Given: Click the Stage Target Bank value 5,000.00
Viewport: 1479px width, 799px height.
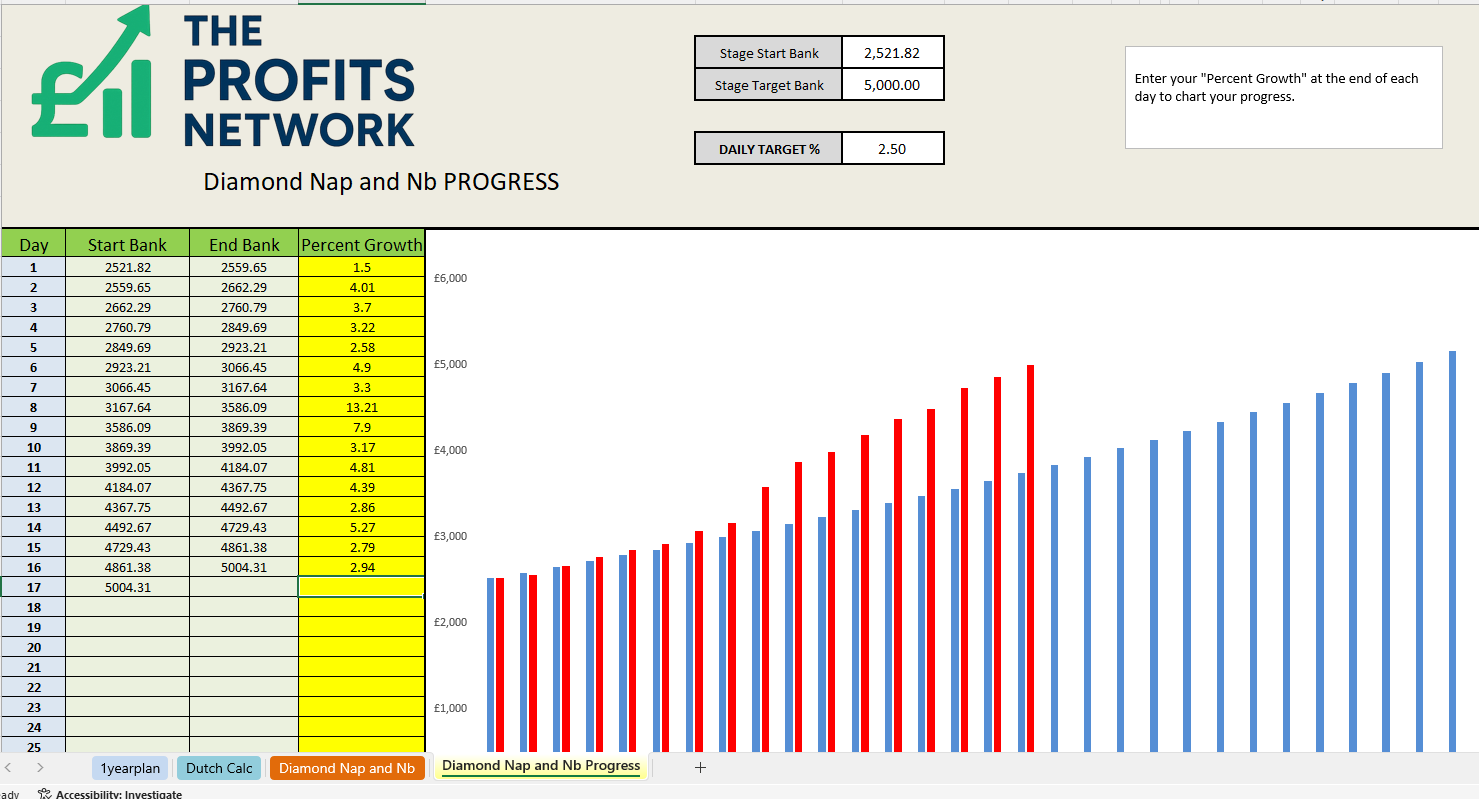Looking at the screenshot, I should [x=892, y=85].
